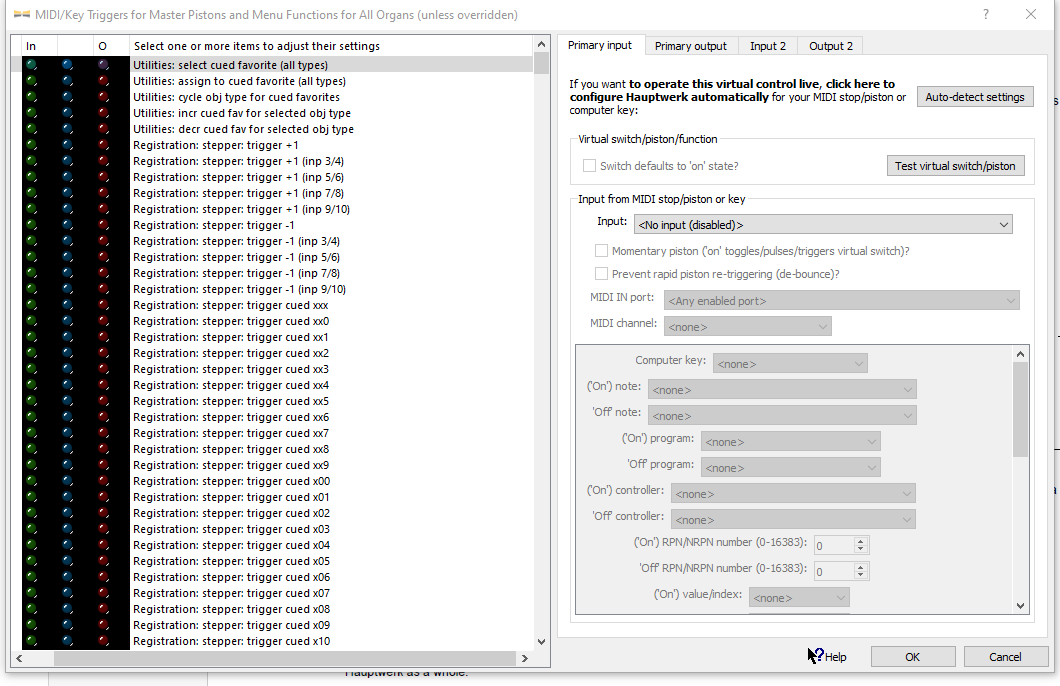
Task: Toggle 'Switch defaults to on state' checkbox
Action: click(x=589, y=166)
